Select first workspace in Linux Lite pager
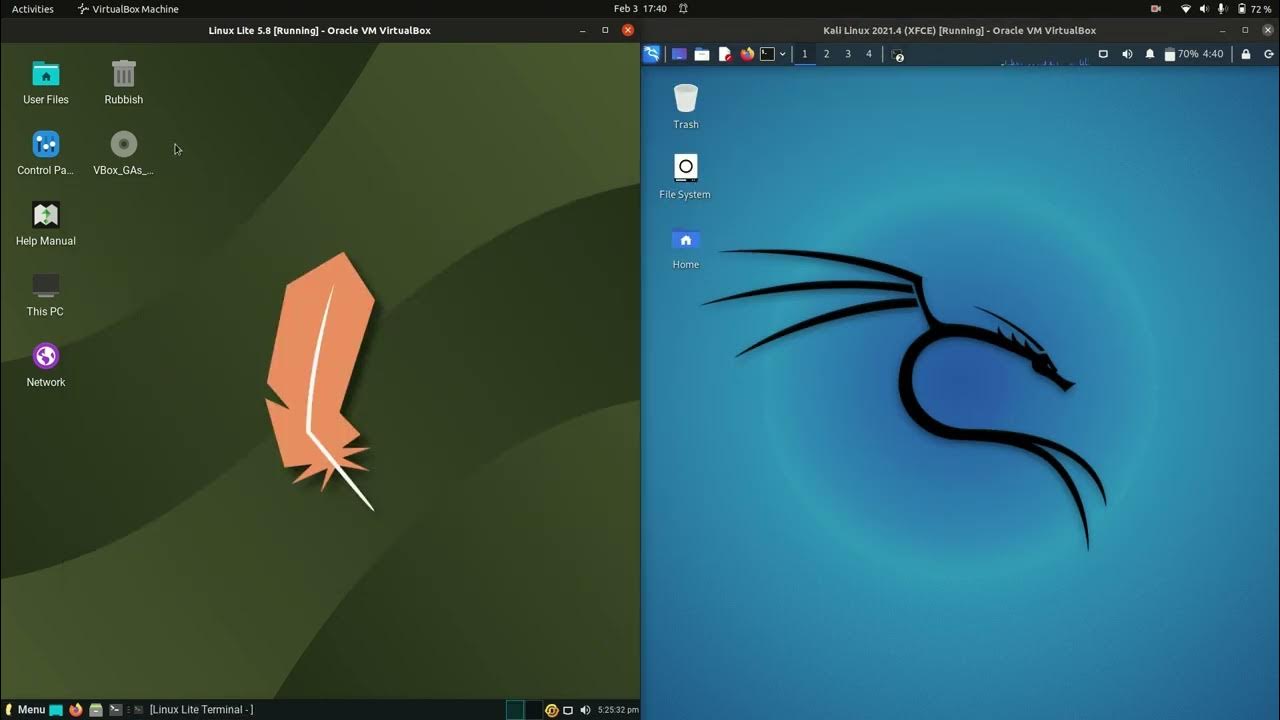This screenshot has height=720, width=1280. pos(515,710)
